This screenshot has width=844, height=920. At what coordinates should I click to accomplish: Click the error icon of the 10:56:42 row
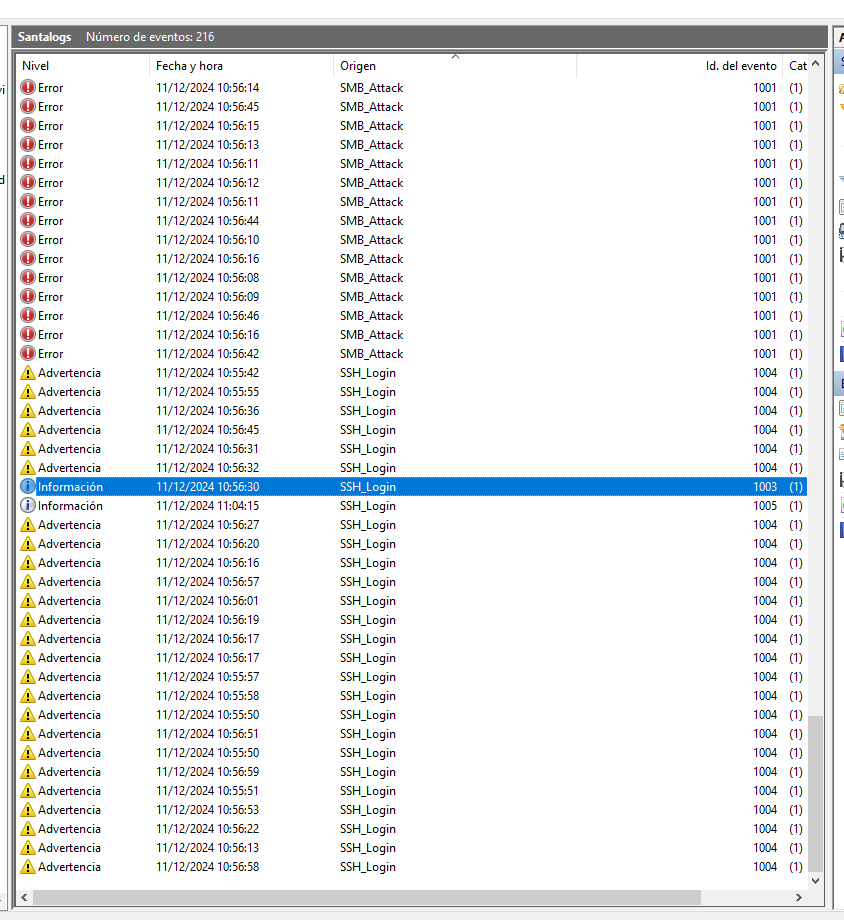coord(28,354)
